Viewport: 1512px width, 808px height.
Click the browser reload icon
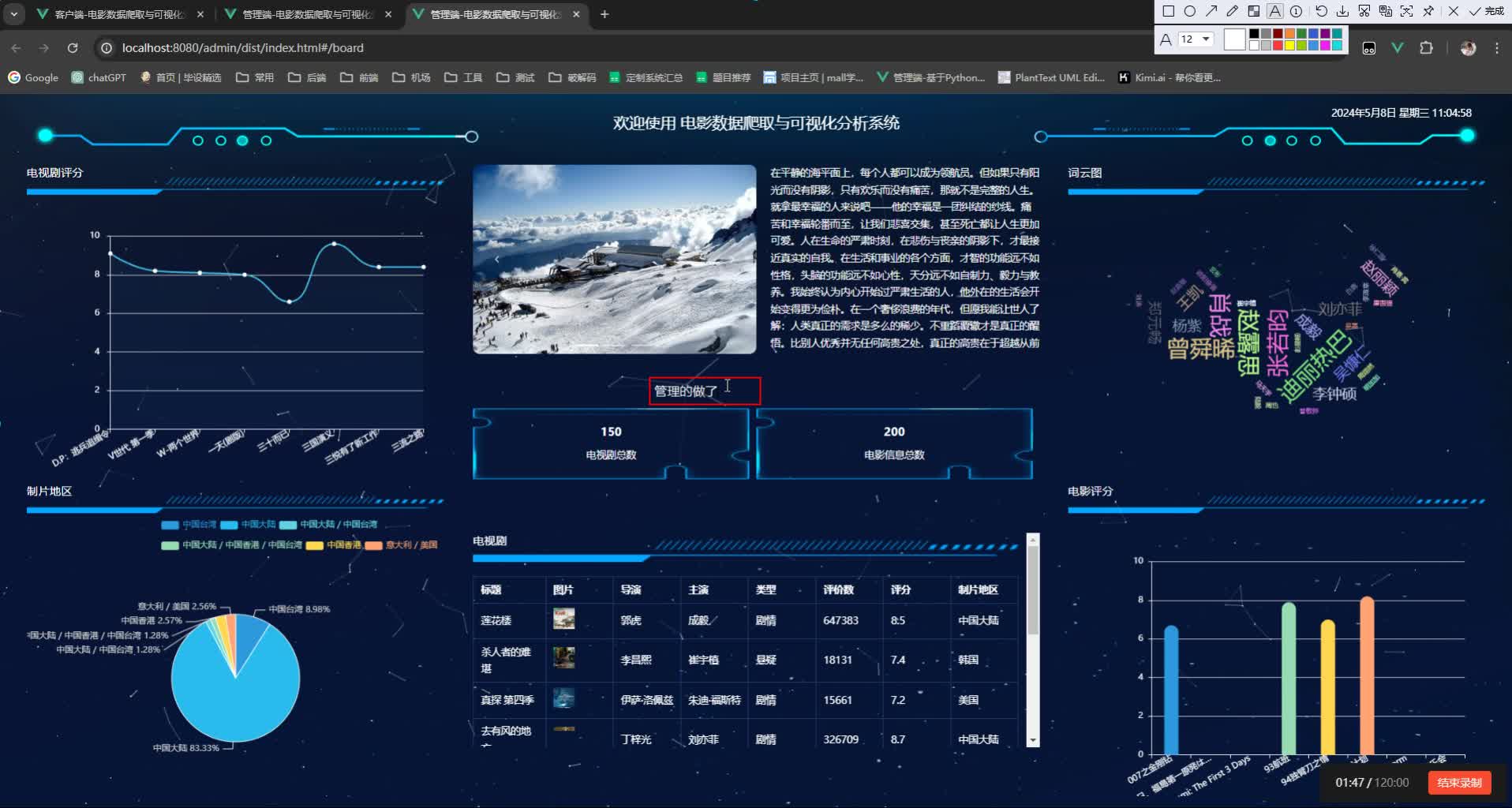(73, 48)
